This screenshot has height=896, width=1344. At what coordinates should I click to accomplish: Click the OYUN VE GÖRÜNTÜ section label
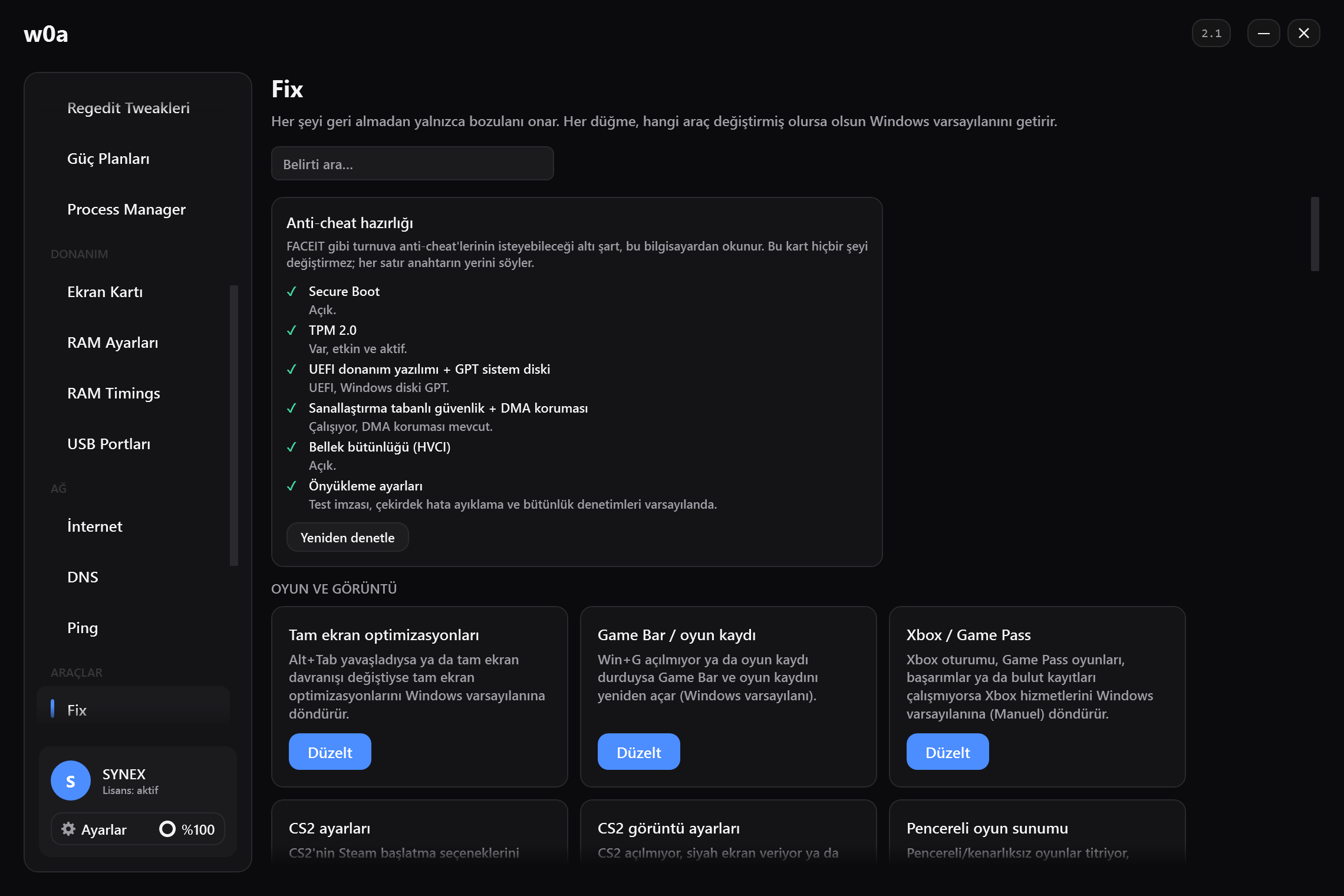pyautogui.click(x=334, y=589)
